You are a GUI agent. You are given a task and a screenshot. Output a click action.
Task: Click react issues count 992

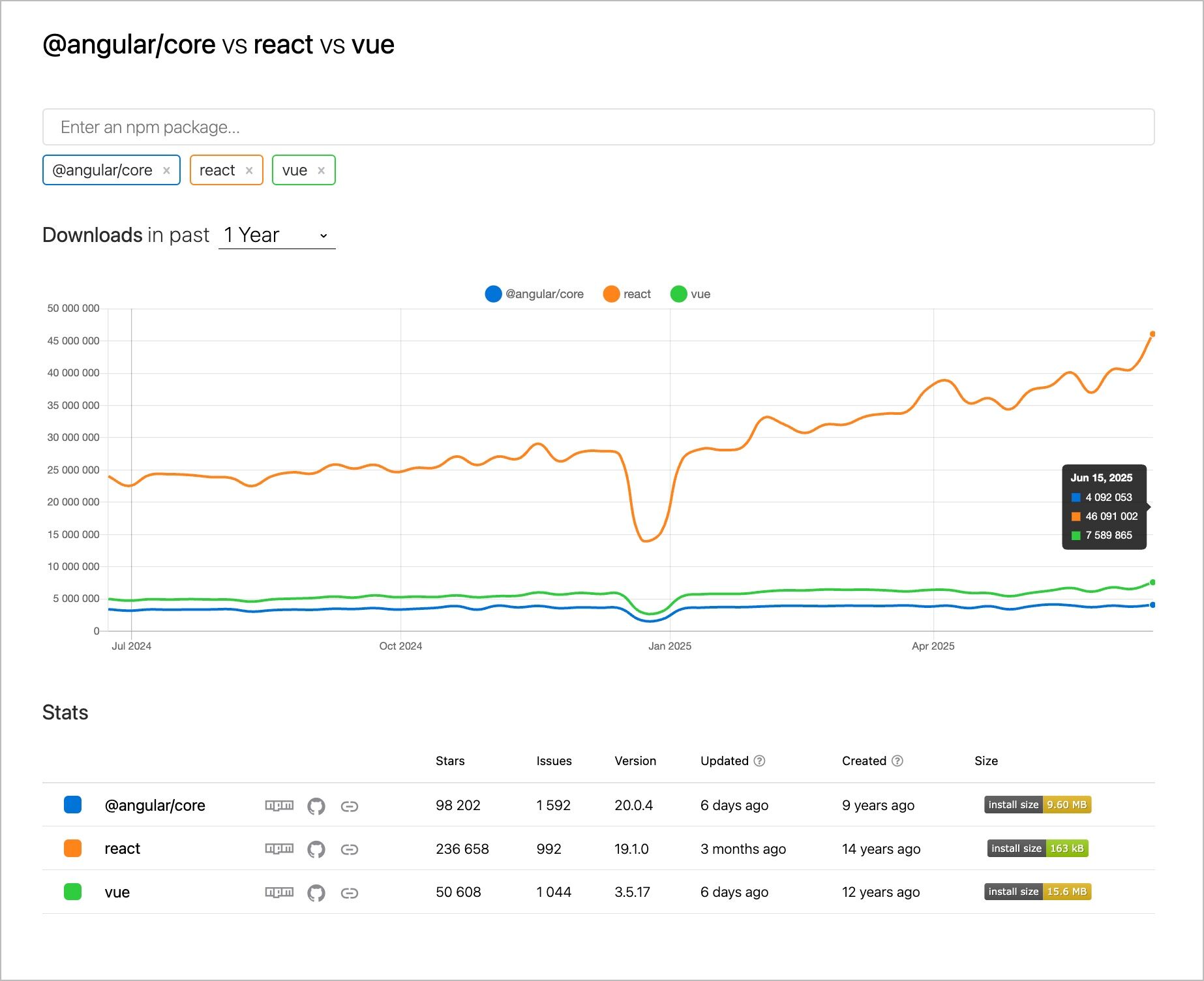(x=549, y=849)
